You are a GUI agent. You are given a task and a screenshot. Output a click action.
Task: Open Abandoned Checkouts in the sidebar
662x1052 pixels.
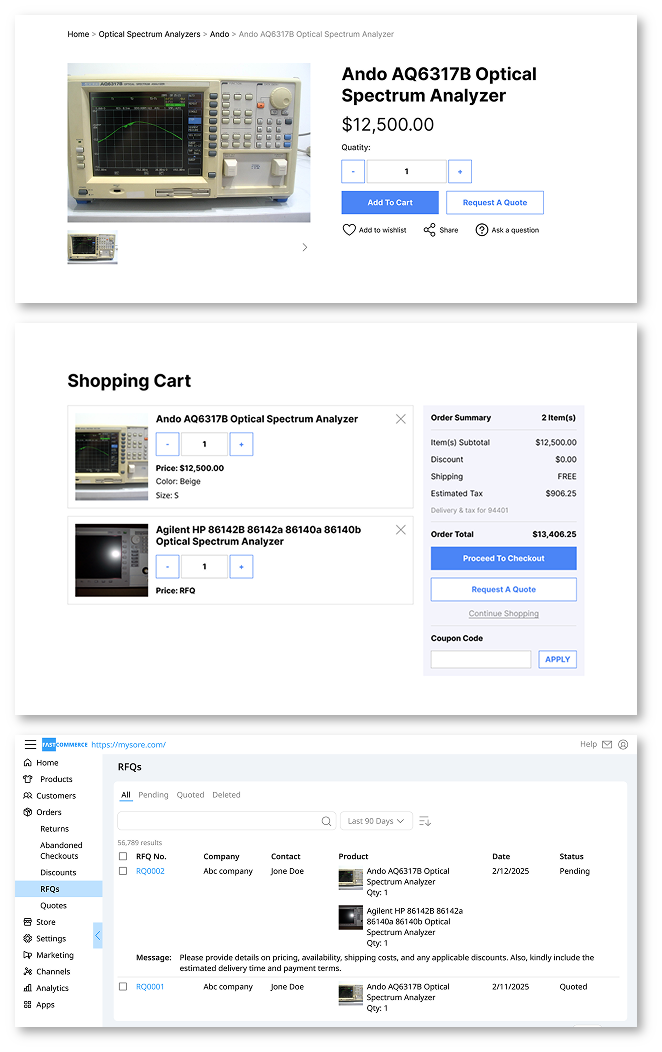pos(60,851)
